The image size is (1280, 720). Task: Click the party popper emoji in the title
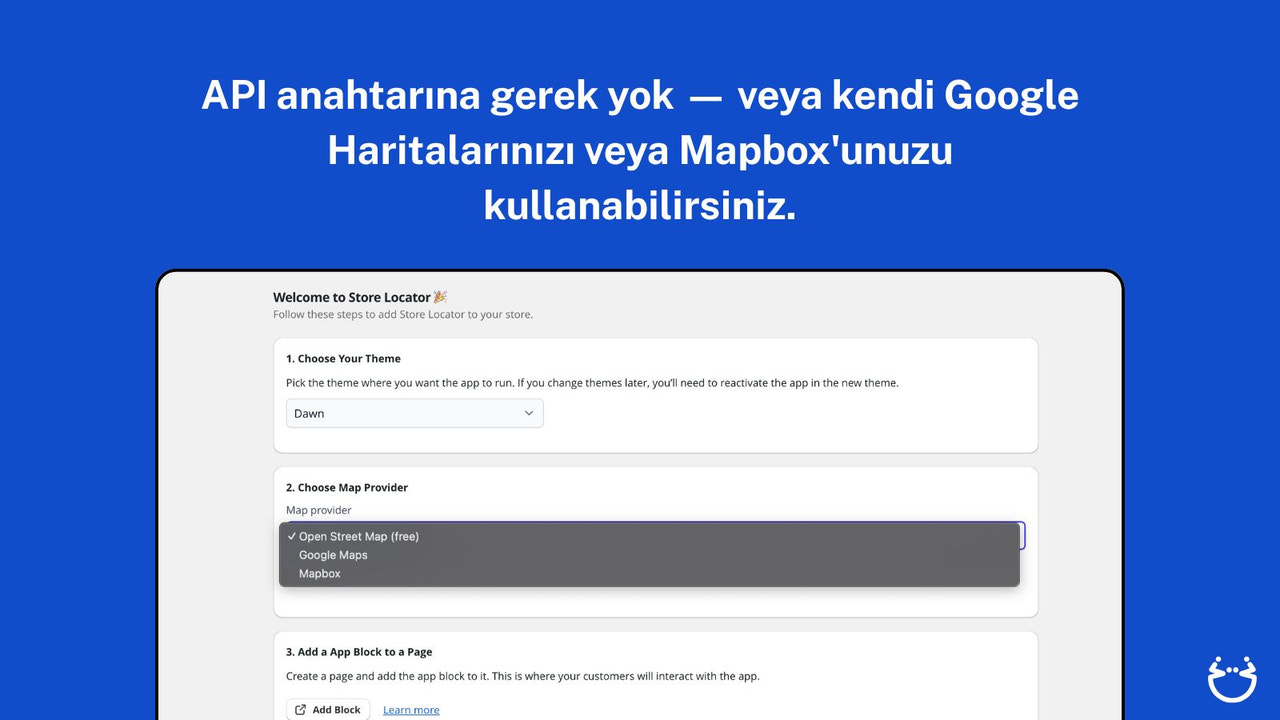click(x=440, y=297)
